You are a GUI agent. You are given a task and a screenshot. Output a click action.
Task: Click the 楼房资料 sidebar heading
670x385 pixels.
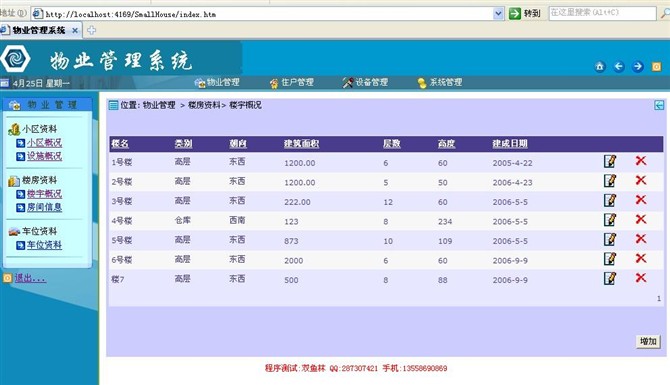point(39,180)
